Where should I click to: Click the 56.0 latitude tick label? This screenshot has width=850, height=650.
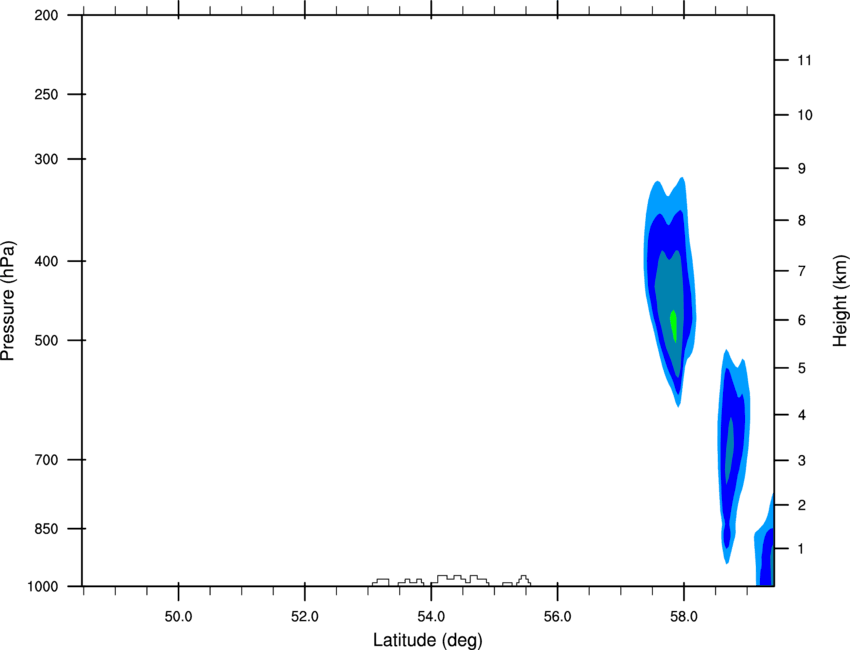[558, 617]
